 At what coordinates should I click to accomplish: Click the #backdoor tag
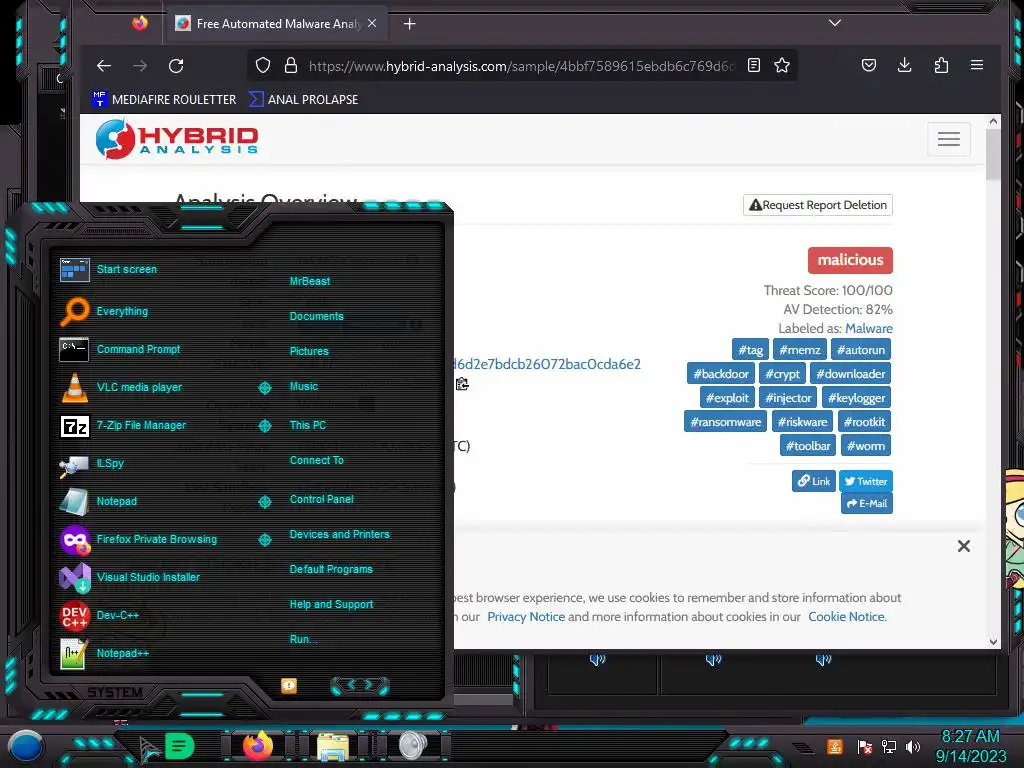point(720,374)
